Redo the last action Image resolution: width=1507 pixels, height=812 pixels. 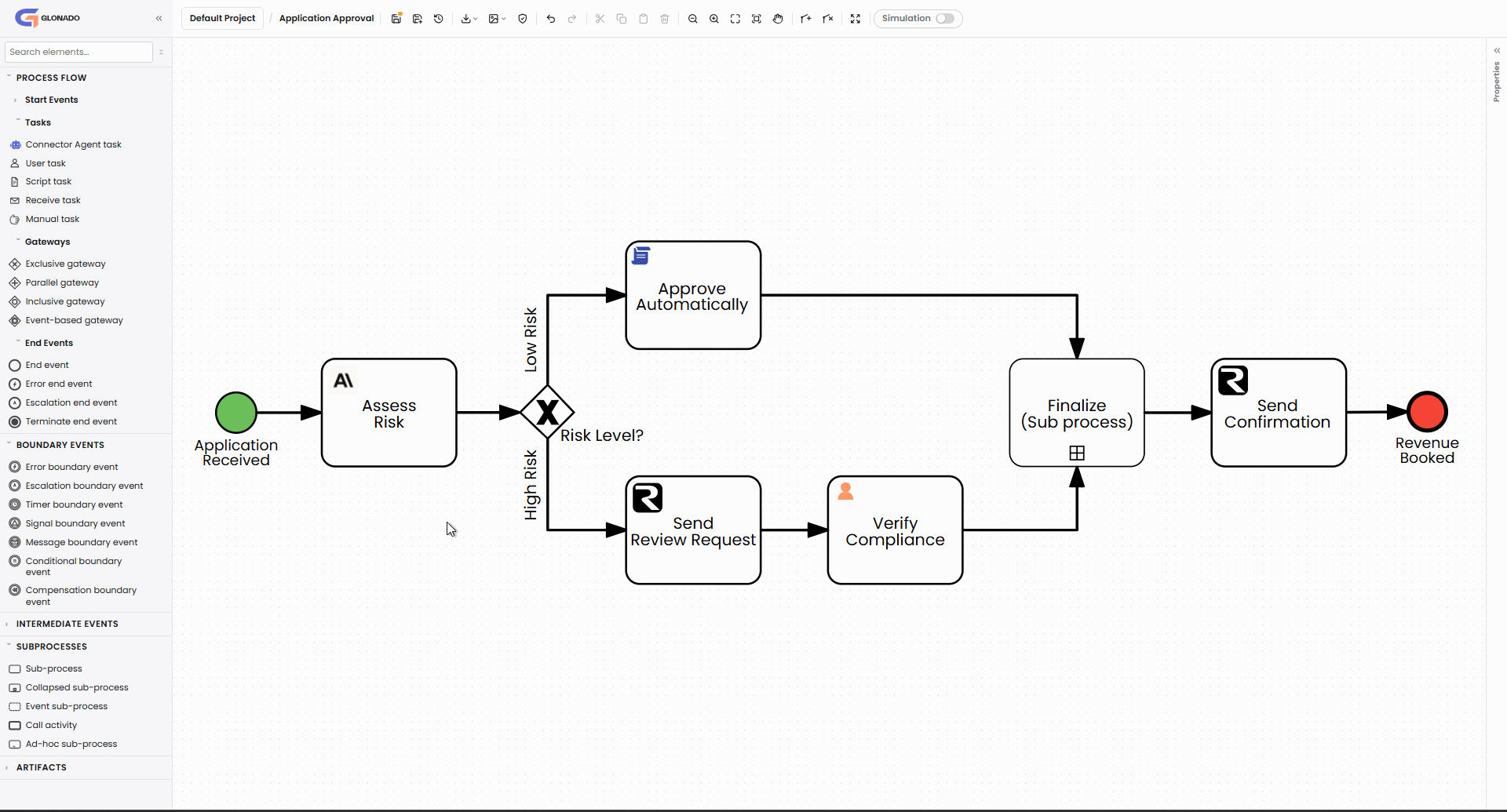point(572,18)
